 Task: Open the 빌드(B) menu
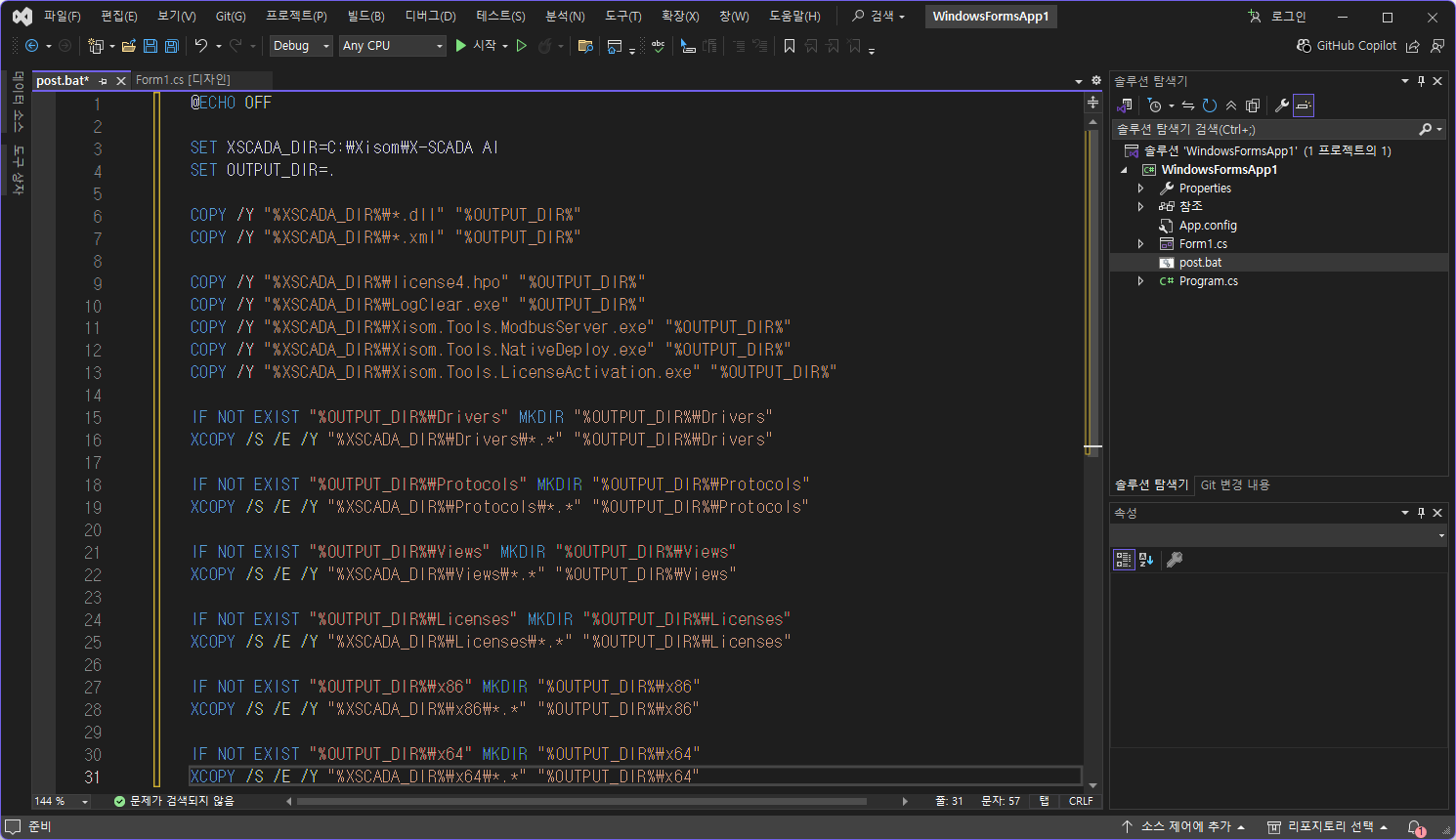point(365,17)
